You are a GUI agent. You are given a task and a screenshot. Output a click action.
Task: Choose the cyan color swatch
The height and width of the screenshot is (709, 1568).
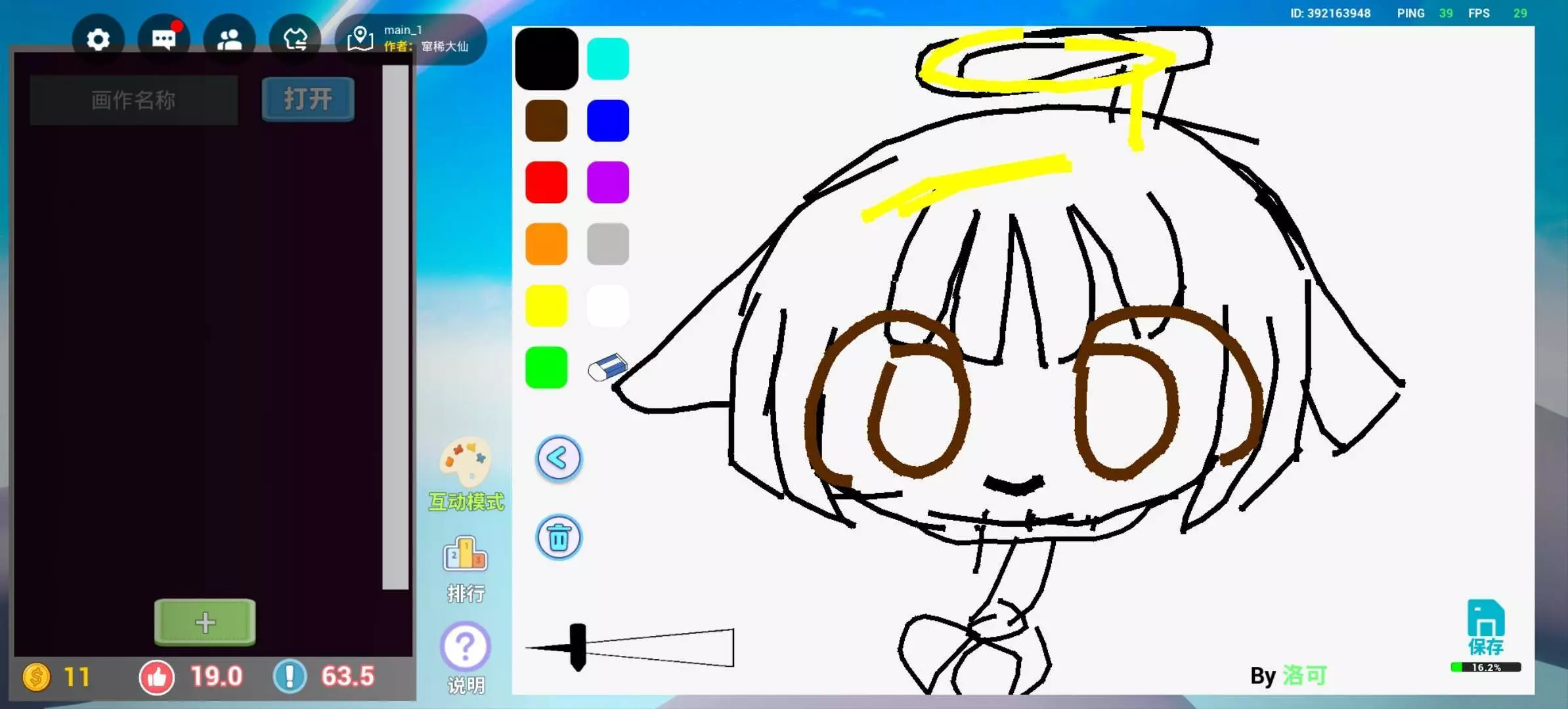[607, 59]
